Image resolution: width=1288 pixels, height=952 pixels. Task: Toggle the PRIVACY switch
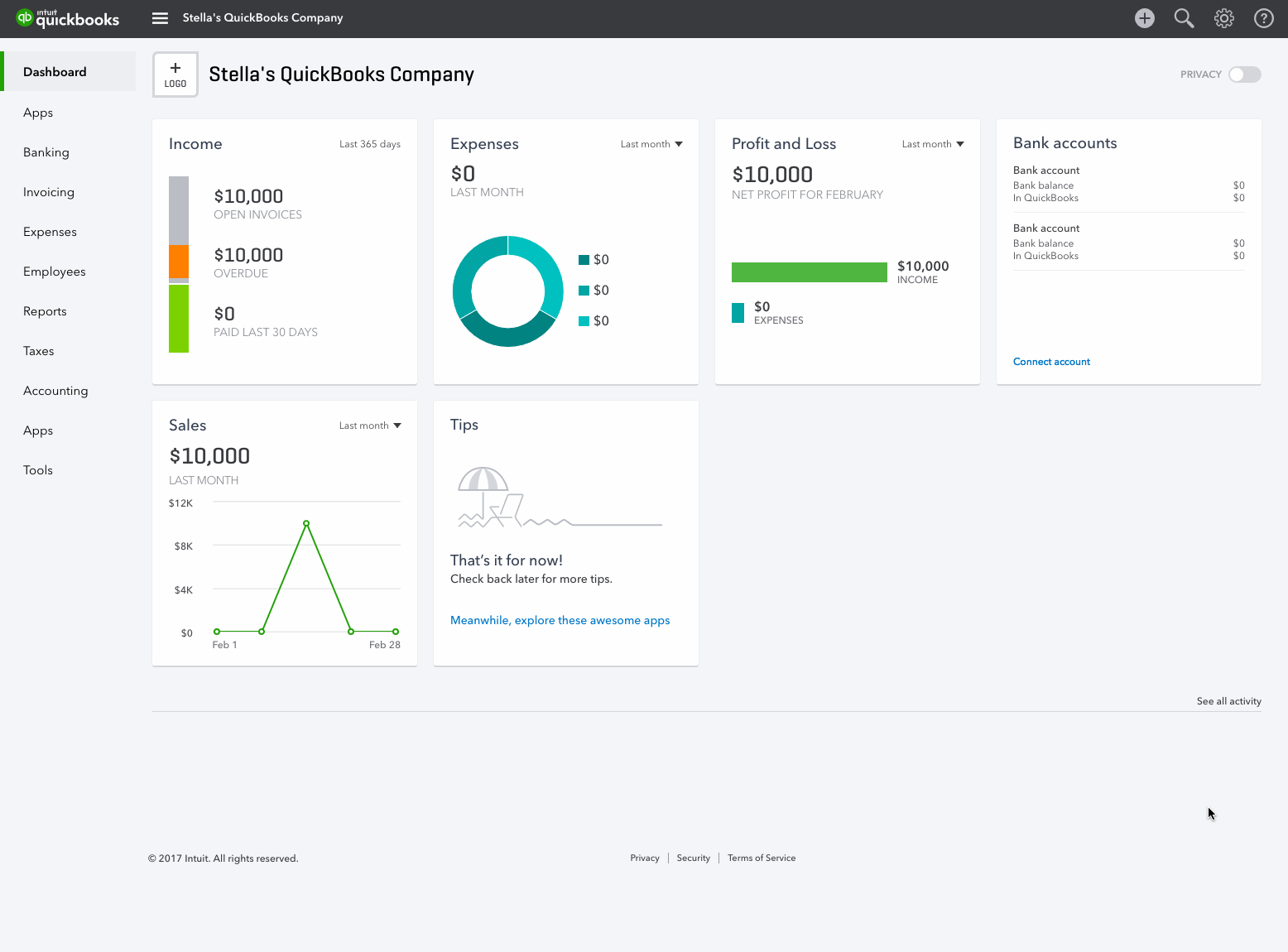(x=1244, y=75)
